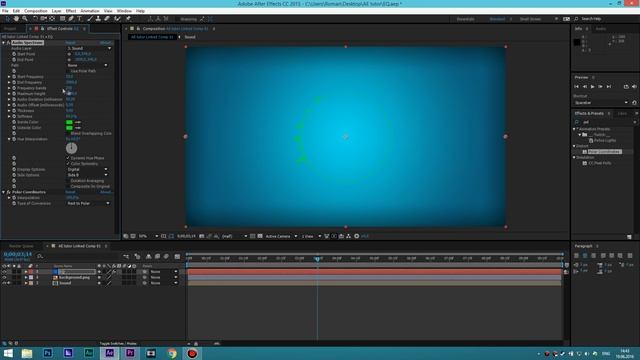This screenshot has width=640, height=360.
Task: Toggle stopwatch for Maximum Height
Action: point(14,94)
